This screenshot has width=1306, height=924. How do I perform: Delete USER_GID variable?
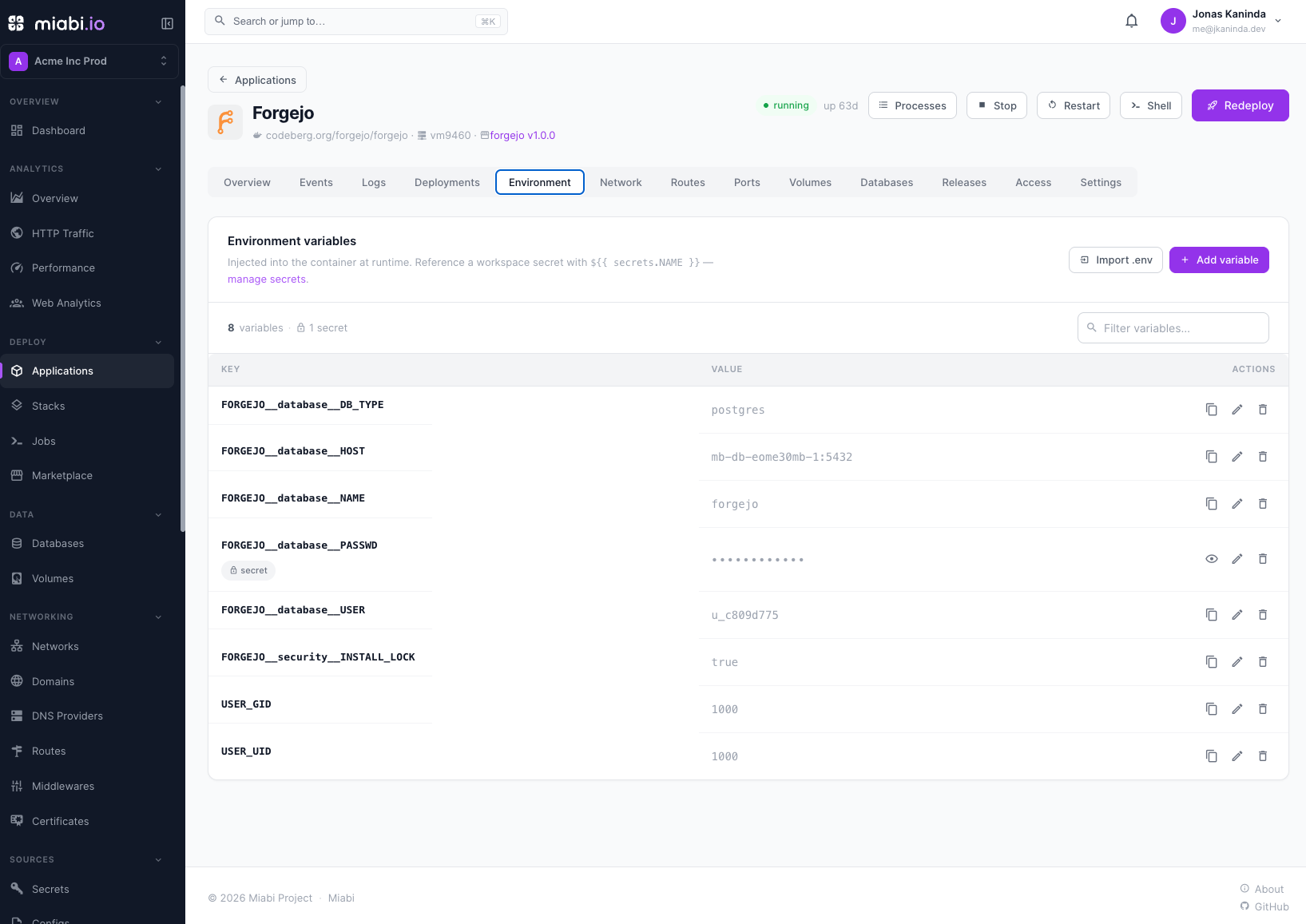point(1263,709)
